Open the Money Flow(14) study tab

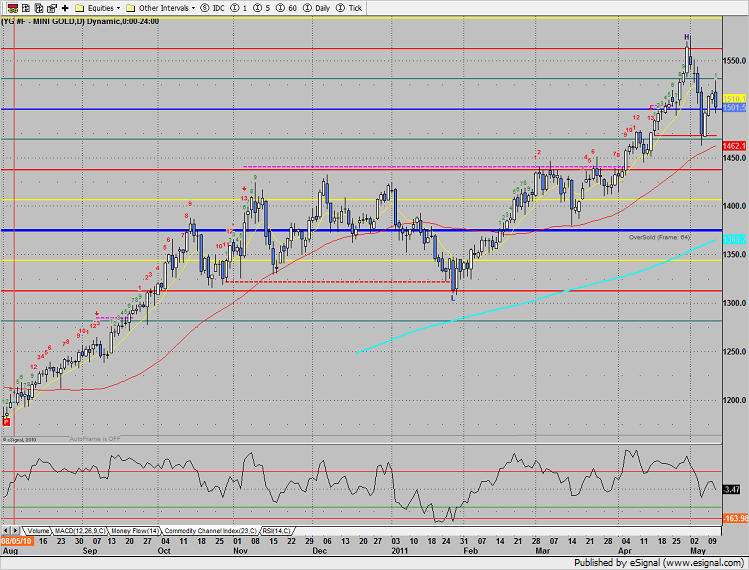[135, 530]
